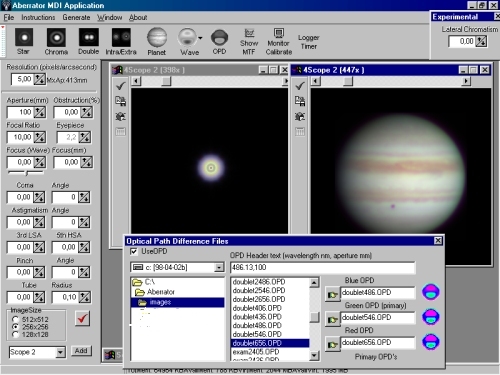Expand the Wave tool dropdown arrow

[200, 38]
